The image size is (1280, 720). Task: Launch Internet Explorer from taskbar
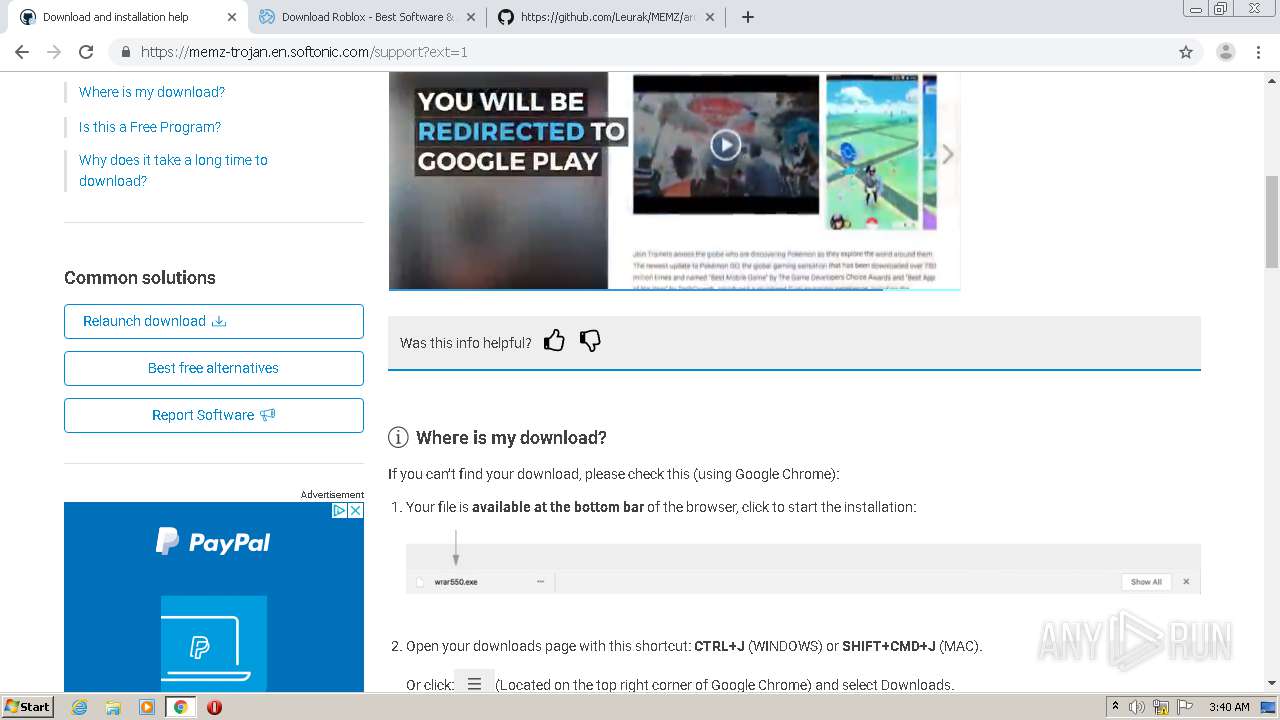[79, 707]
